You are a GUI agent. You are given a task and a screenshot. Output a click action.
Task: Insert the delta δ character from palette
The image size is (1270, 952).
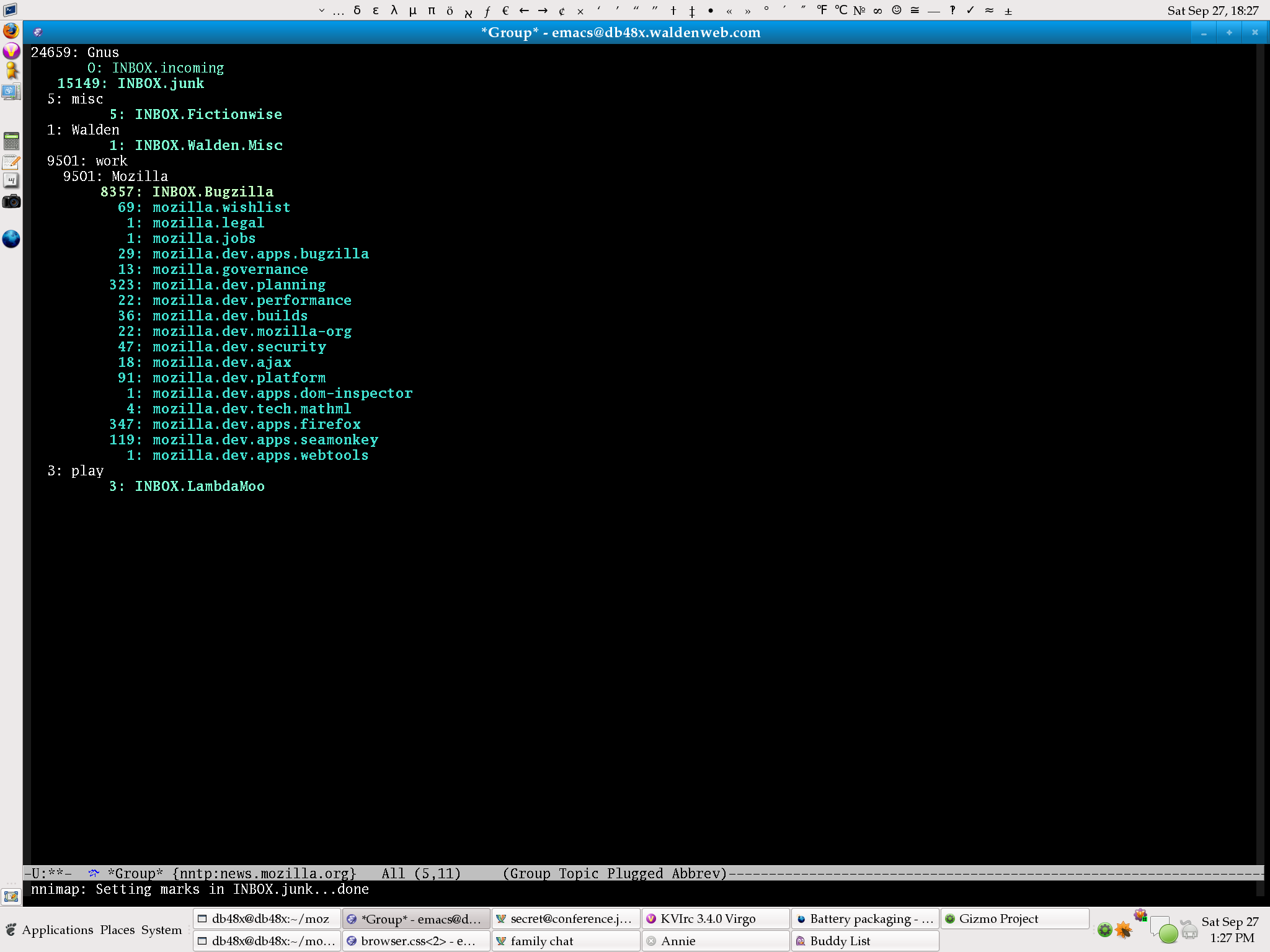pyautogui.click(x=357, y=11)
